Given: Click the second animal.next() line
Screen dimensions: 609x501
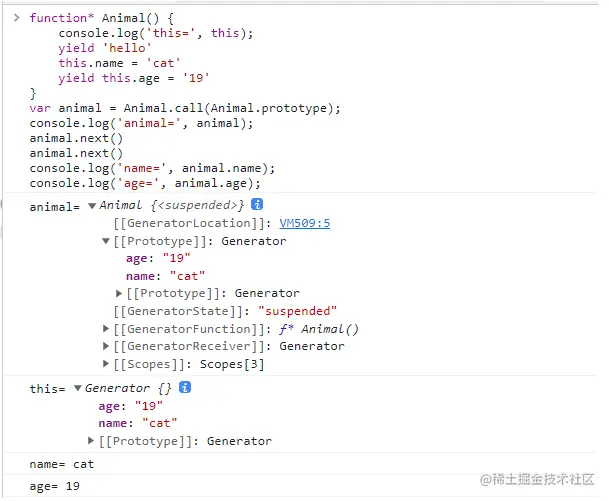Looking at the screenshot, I should point(76,153).
